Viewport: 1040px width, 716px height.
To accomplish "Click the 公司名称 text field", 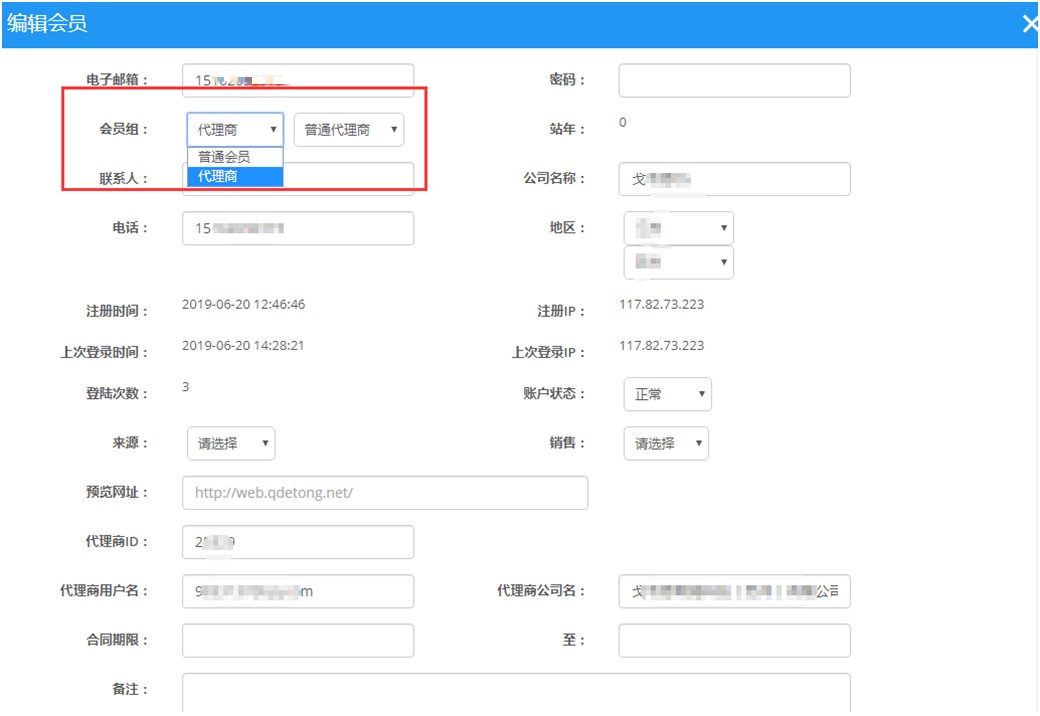I will click(734, 179).
